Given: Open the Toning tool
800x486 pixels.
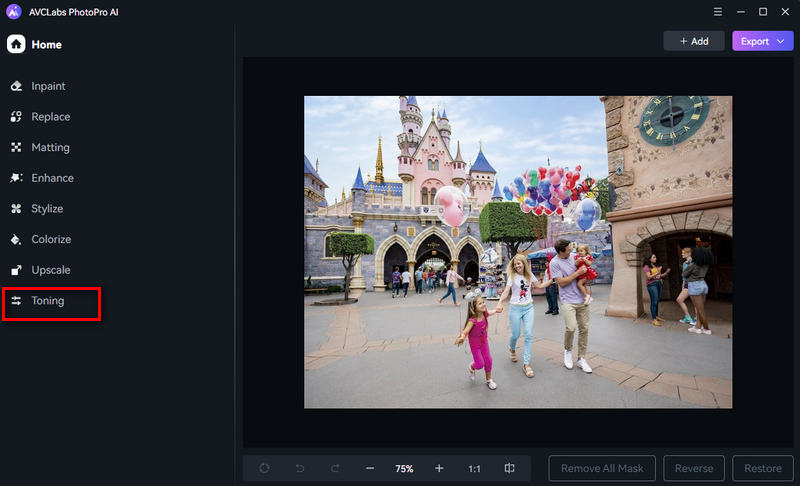Looking at the screenshot, I should [48, 301].
